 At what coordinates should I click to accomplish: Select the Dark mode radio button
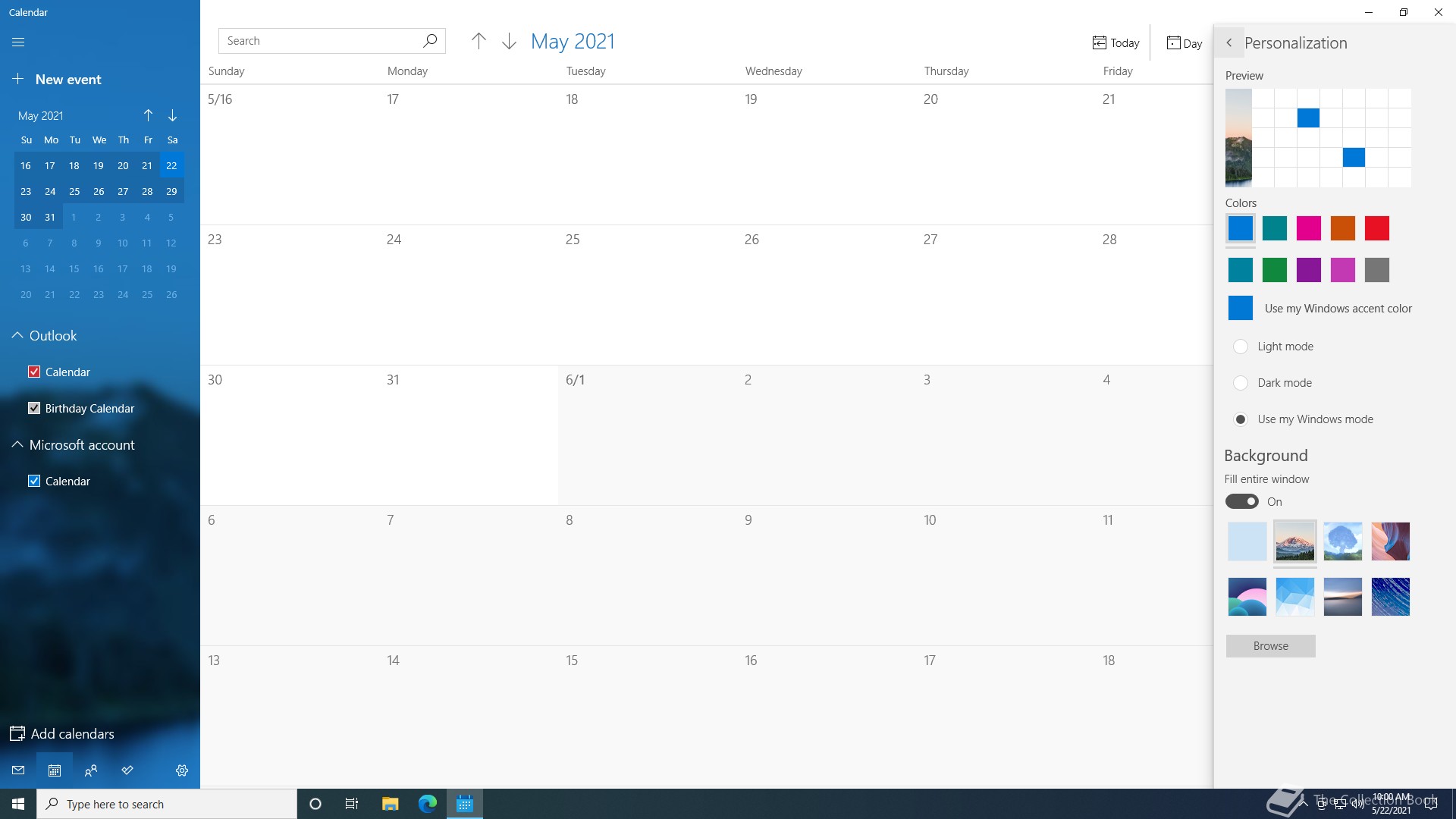coord(1241,383)
